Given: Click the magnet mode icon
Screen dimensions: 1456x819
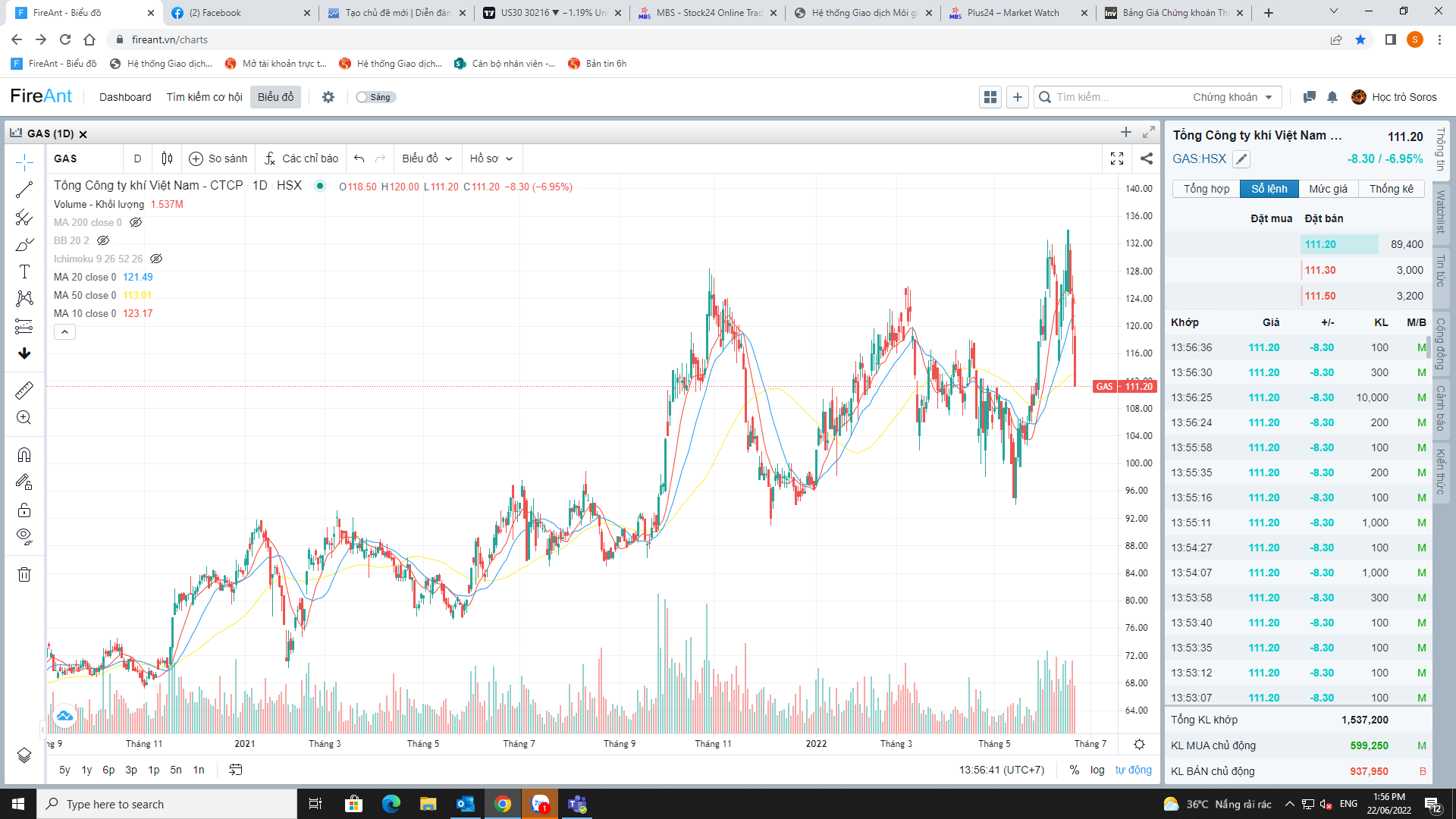Looking at the screenshot, I should 24,455.
